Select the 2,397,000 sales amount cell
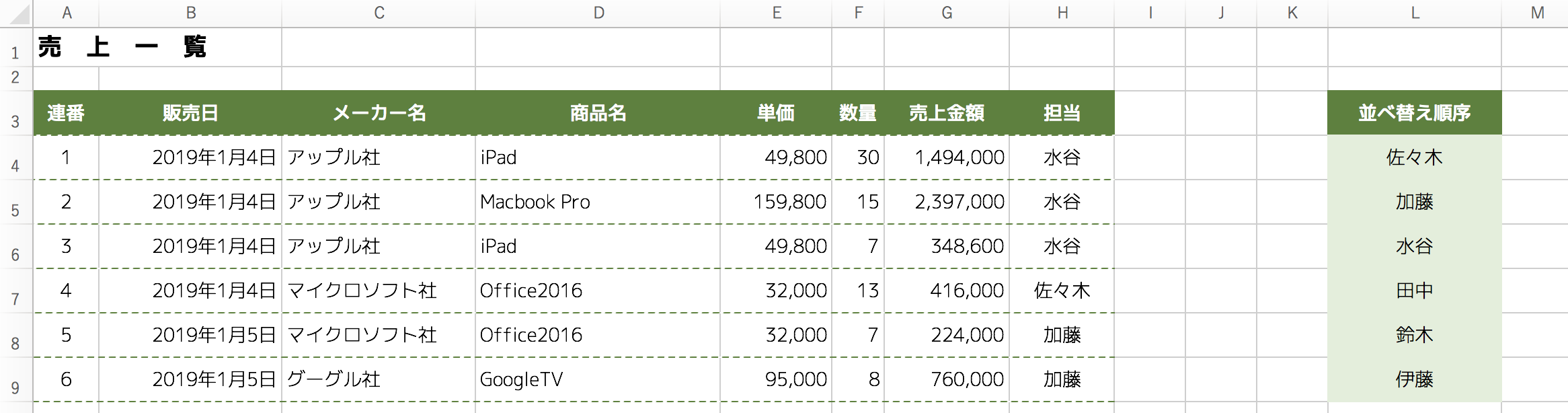Image resolution: width=1568 pixels, height=413 pixels. (947, 202)
